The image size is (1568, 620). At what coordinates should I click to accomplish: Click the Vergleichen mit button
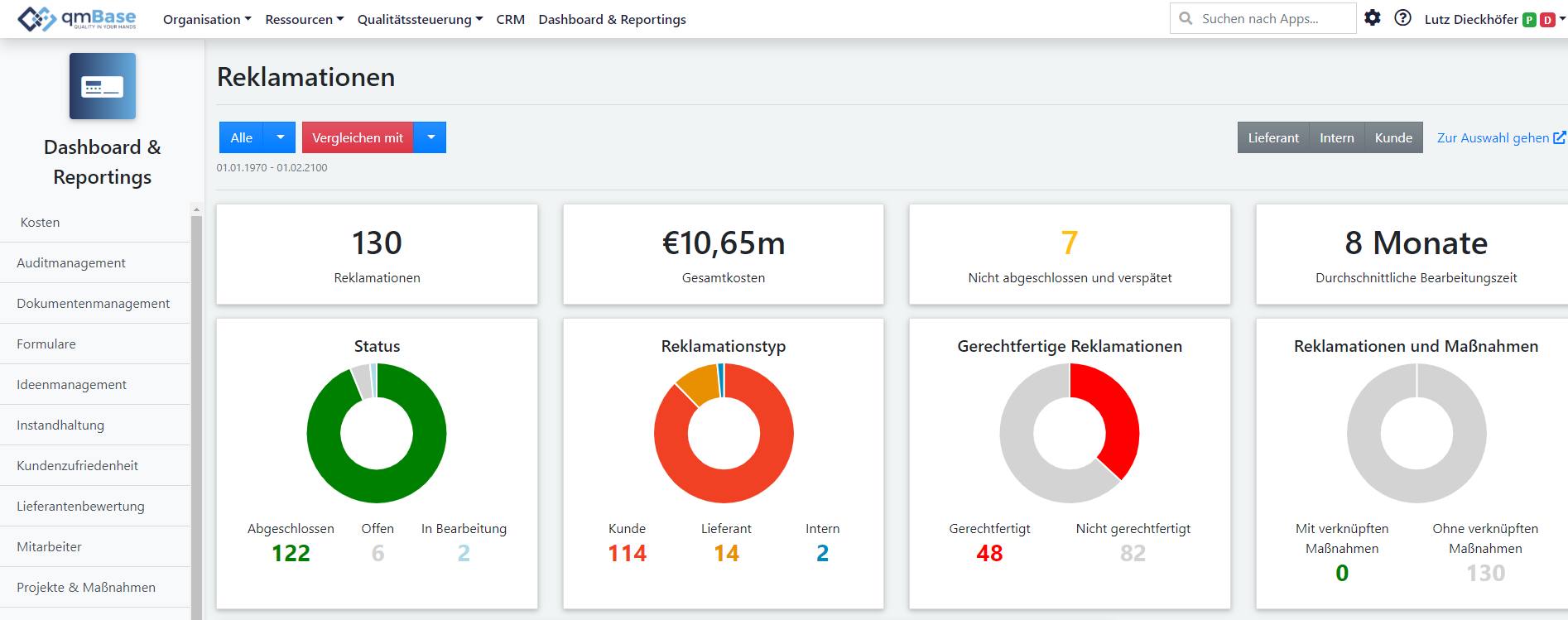[x=358, y=137]
